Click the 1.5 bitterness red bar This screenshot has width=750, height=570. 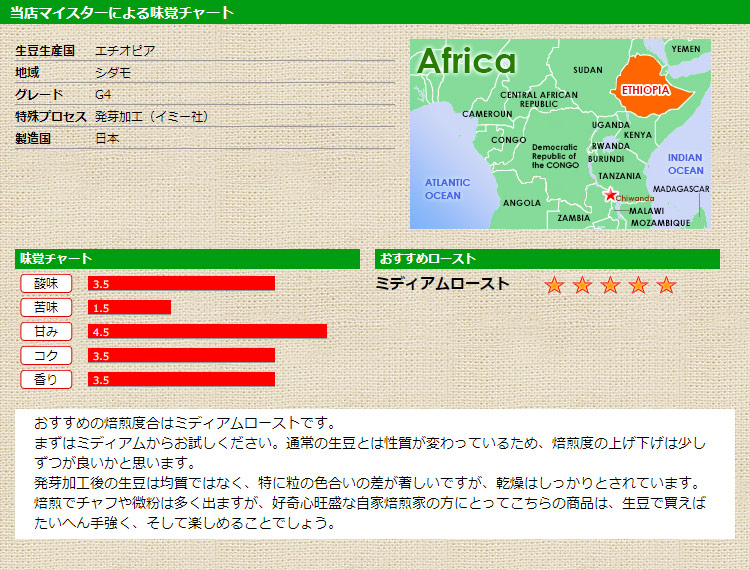click(x=129, y=307)
